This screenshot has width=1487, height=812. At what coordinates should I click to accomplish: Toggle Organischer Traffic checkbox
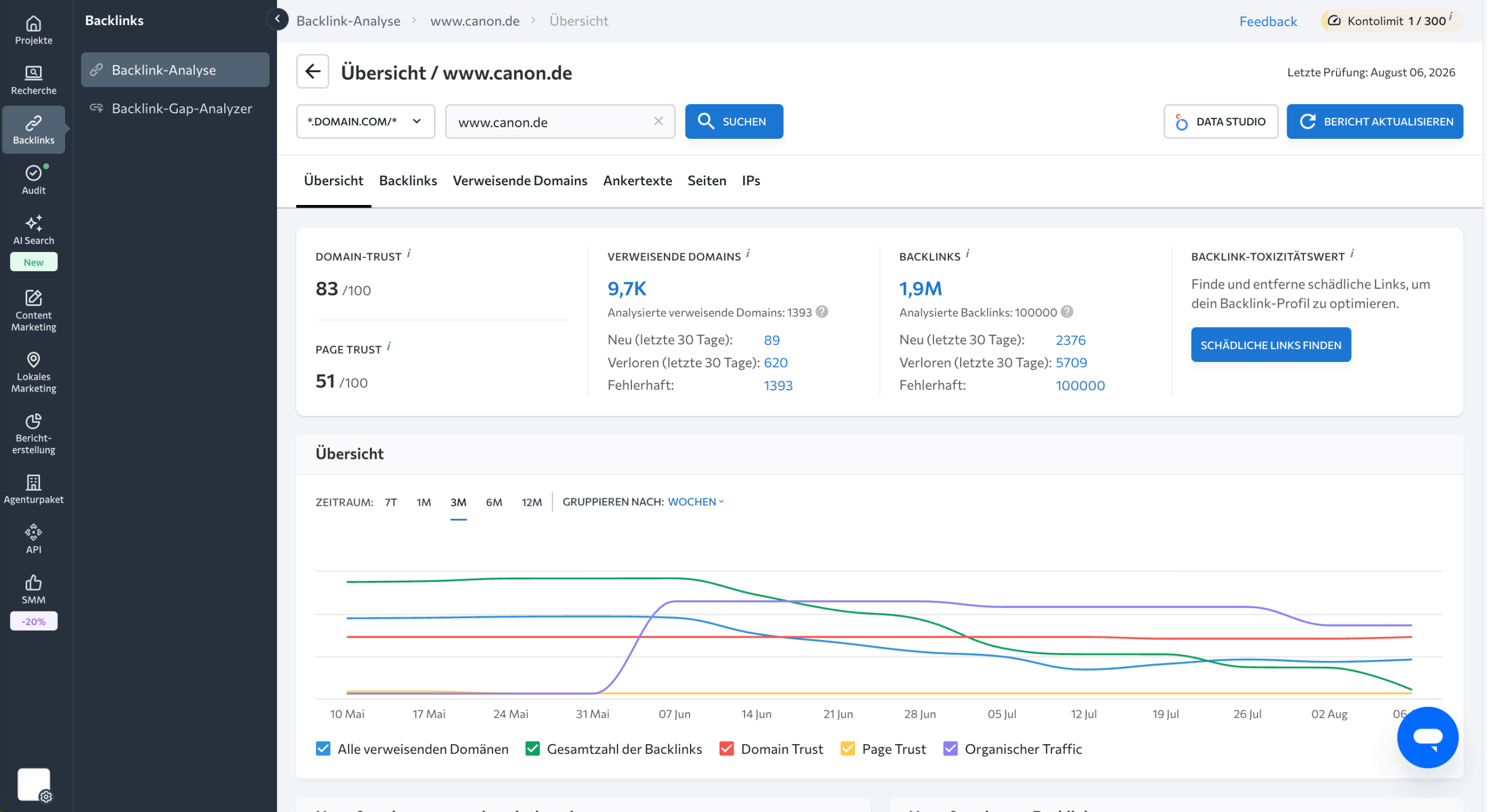click(950, 748)
